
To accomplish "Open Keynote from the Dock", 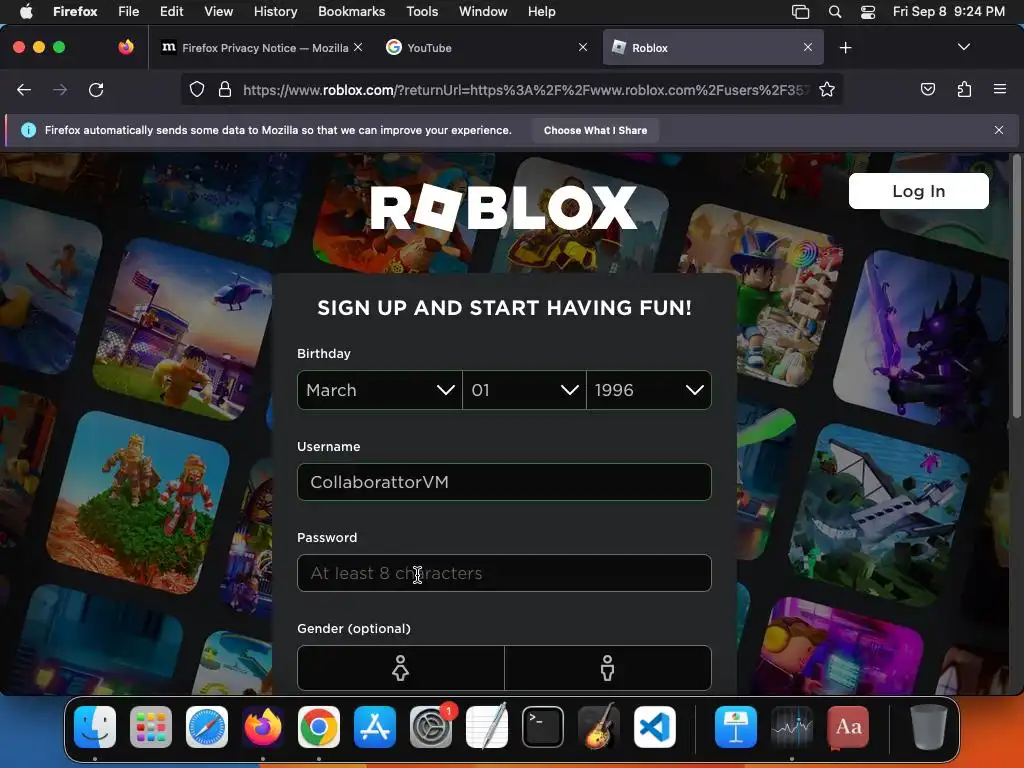I will [x=735, y=727].
